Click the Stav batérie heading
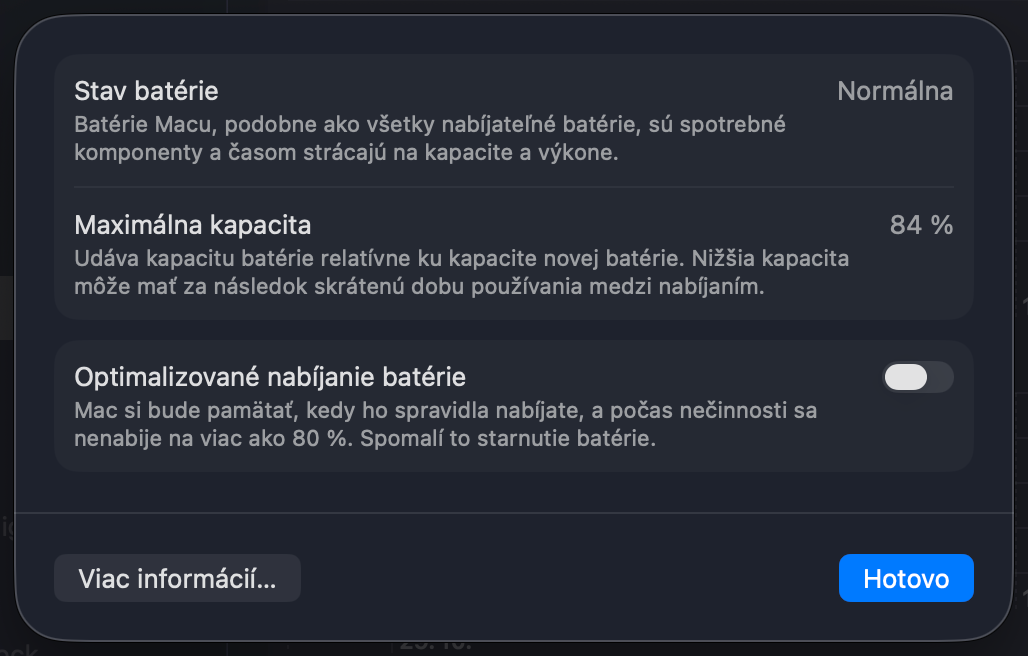This screenshot has width=1028, height=656. tap(146, 91)
